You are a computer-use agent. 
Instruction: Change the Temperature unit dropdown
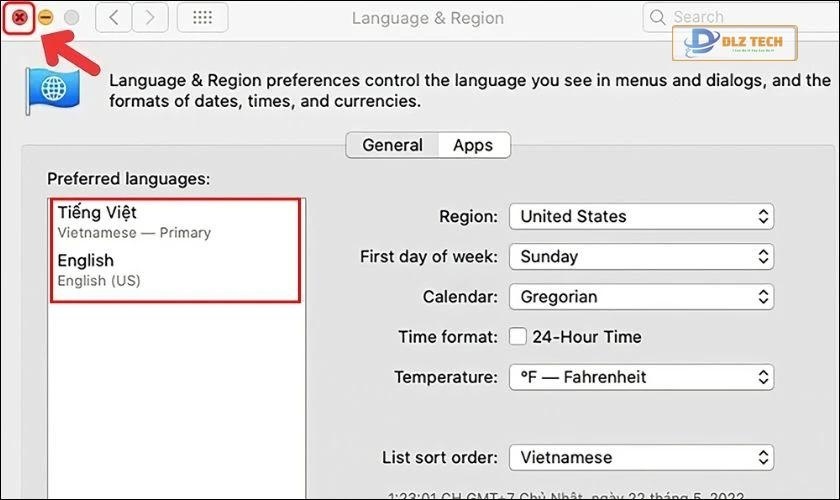pyautogui.click(x=641, y=377)
